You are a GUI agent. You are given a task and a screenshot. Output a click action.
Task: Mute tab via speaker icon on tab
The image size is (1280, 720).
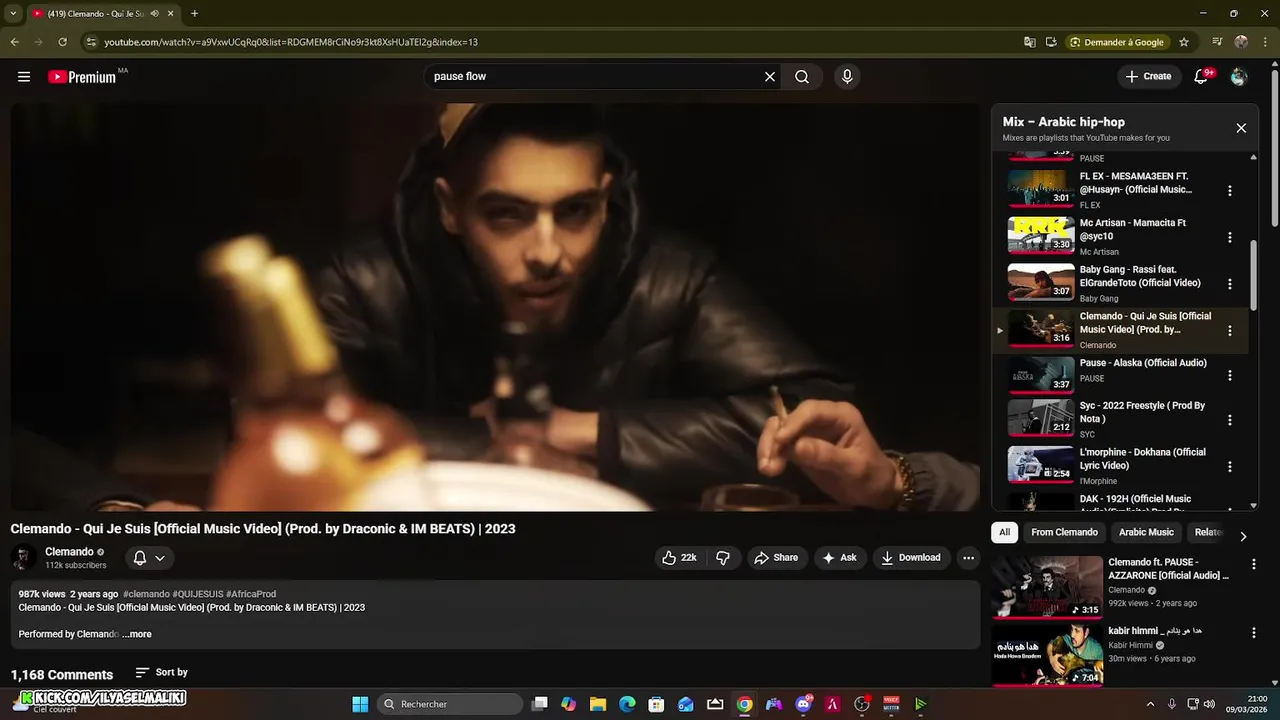click(154, 13)
